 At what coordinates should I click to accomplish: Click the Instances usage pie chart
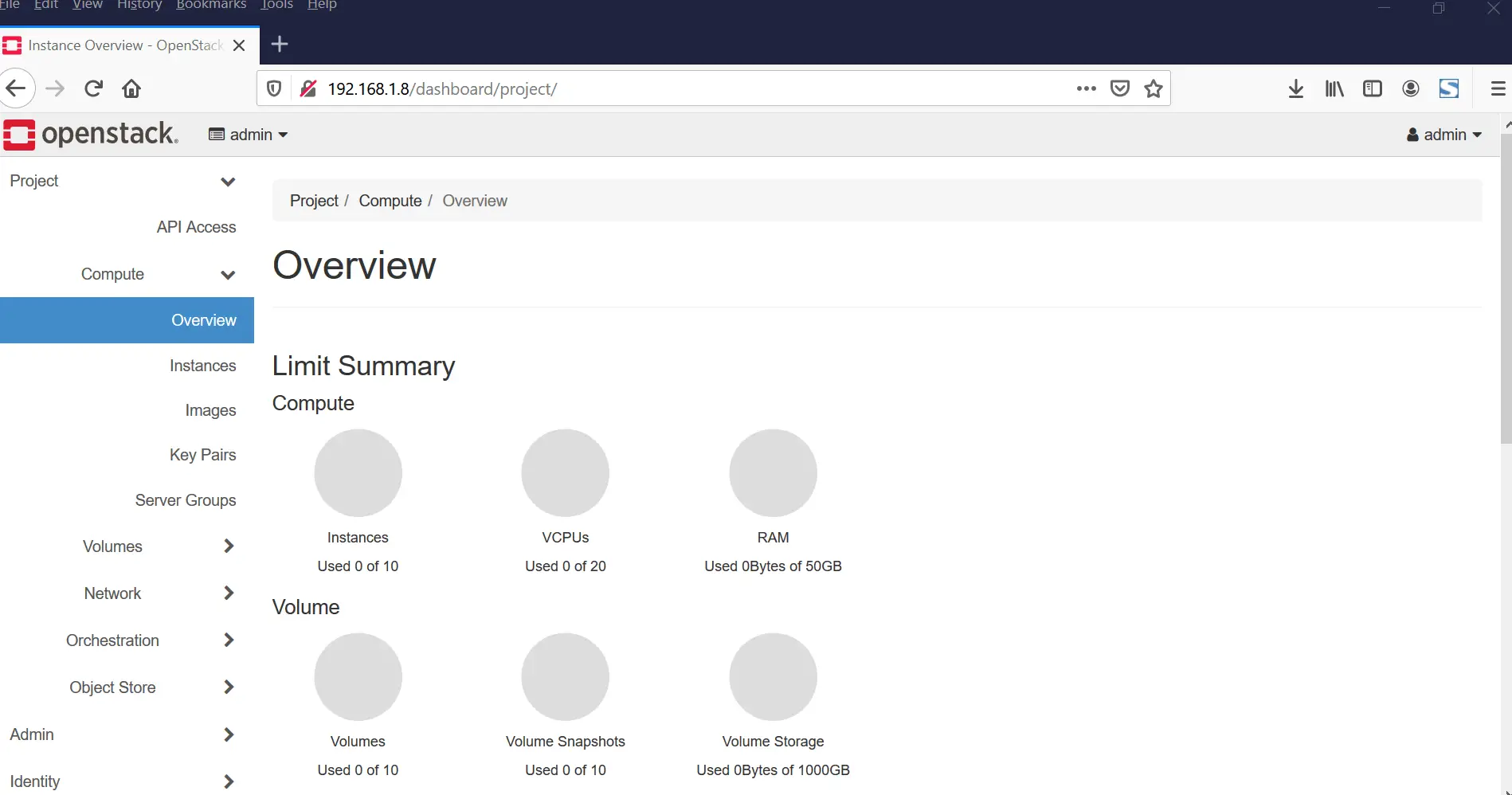click(x=358, y=473)
